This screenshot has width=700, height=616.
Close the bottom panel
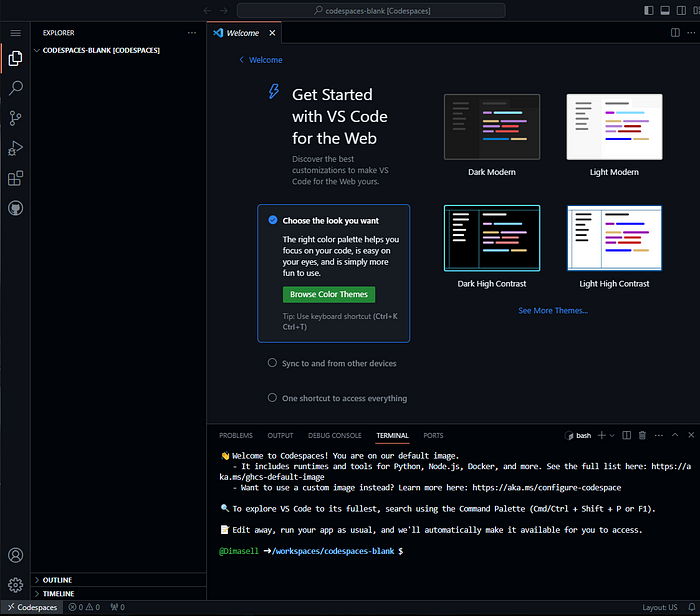click(691, 435)
